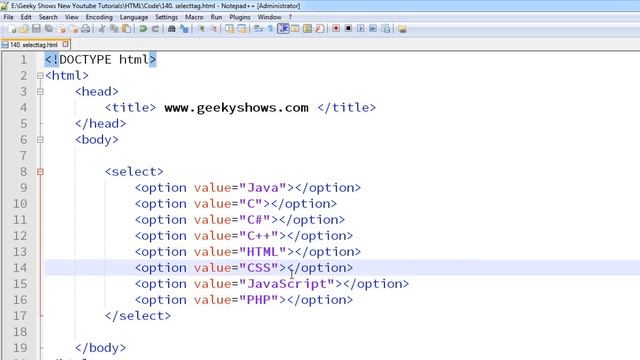Show the Document Map panel icon
This screenshot has width=640, height=360.
pyautogui.click(x=307, y=29)
